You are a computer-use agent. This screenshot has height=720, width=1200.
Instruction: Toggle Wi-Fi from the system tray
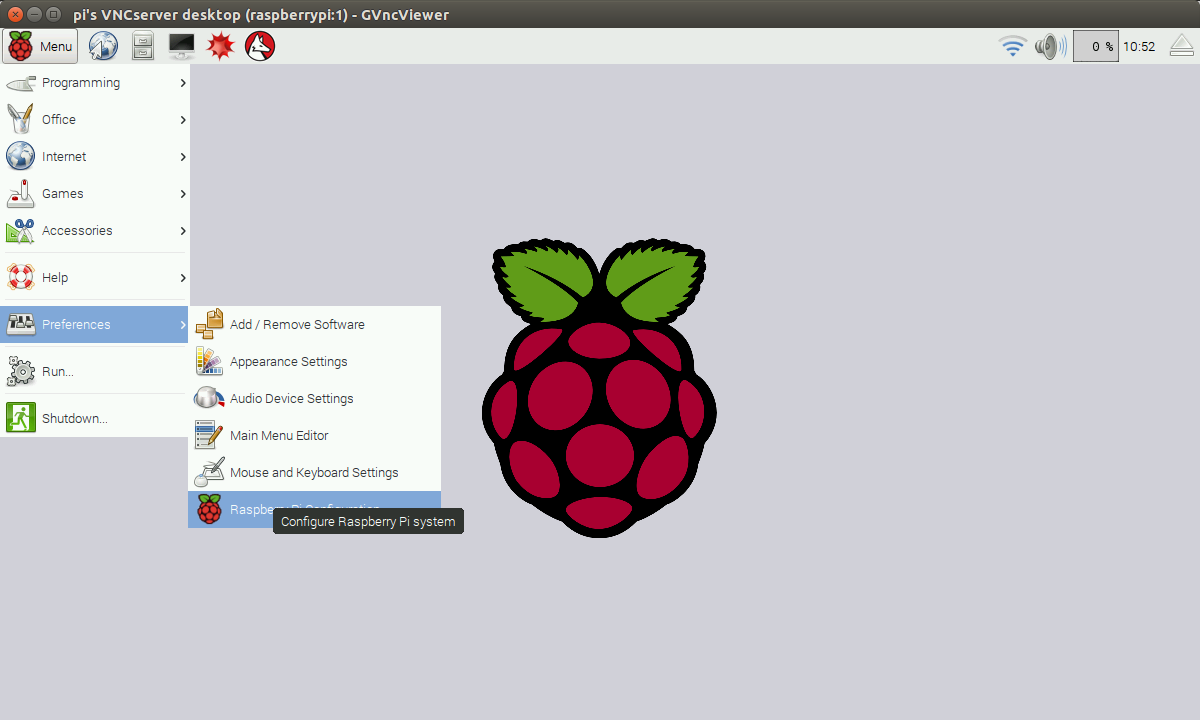click(x=1013, y=46)
